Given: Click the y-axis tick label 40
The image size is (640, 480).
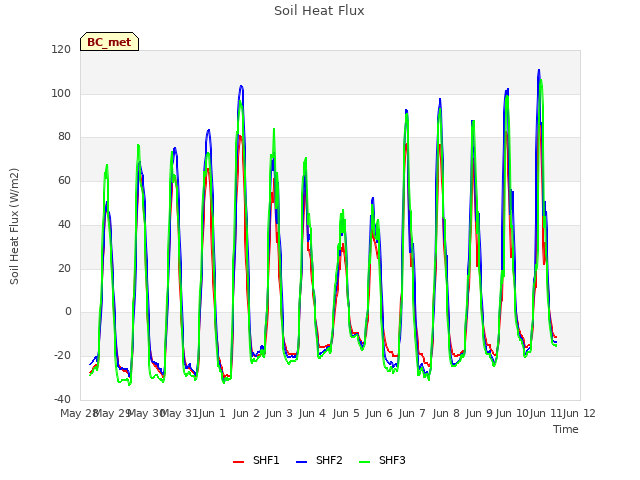Looking at the screenshot, I should coord(64,224).
